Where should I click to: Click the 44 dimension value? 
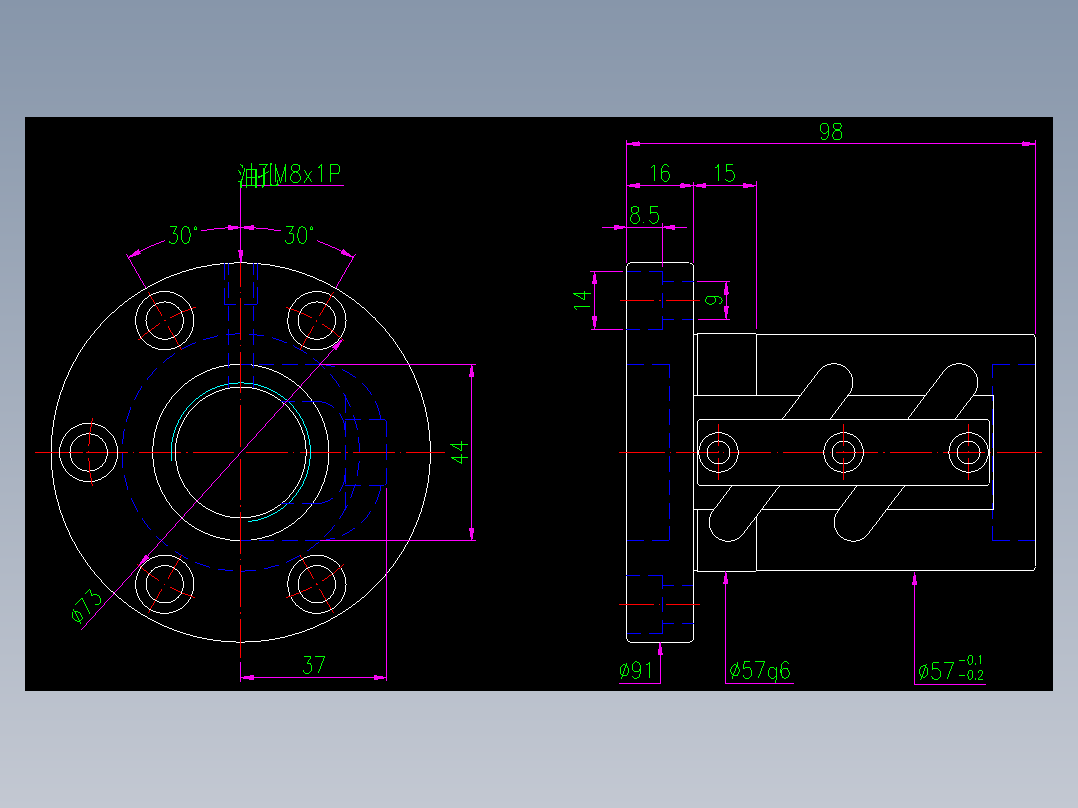pyautogui.click(x=460, y=452)
